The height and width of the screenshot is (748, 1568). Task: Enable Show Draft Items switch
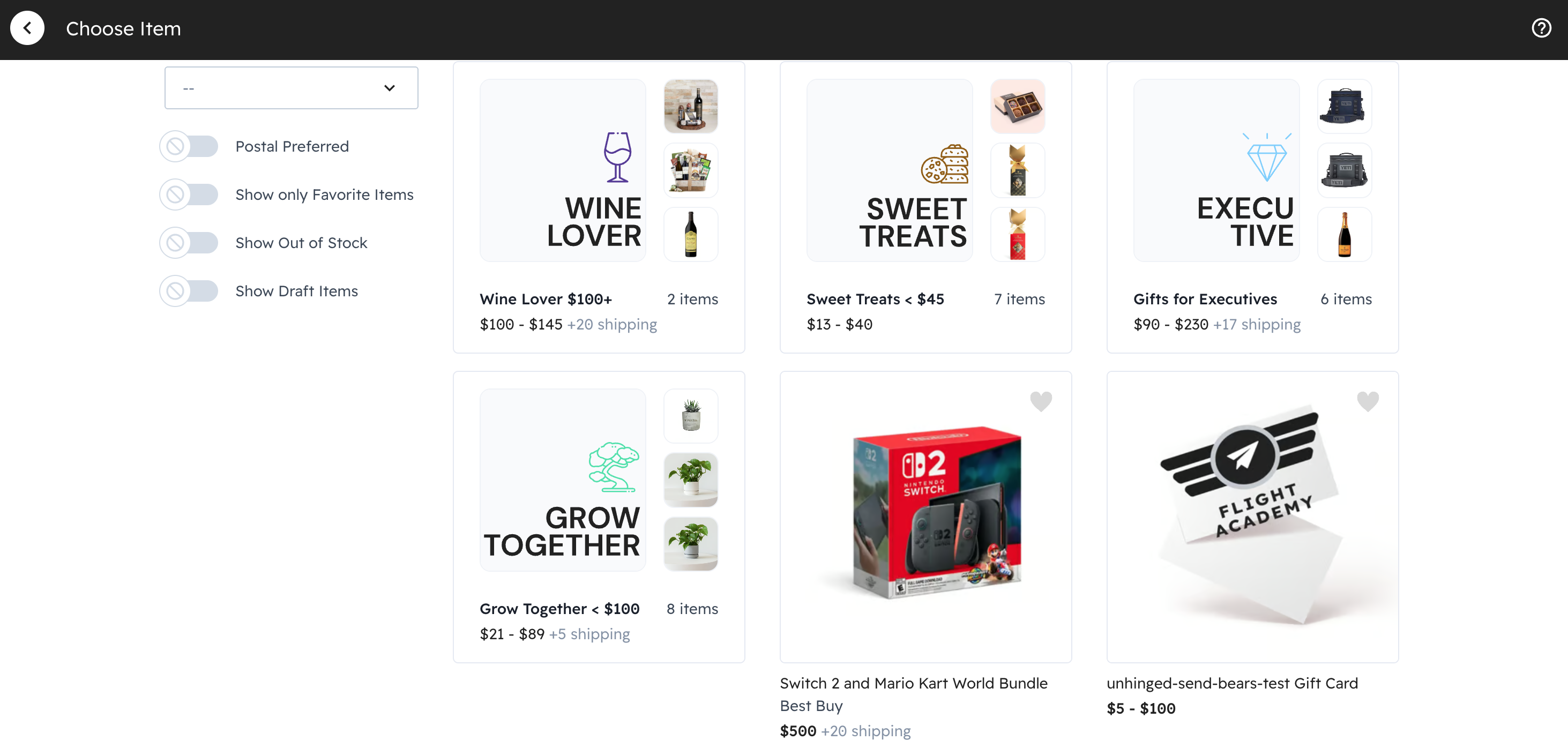coord(189,291)
